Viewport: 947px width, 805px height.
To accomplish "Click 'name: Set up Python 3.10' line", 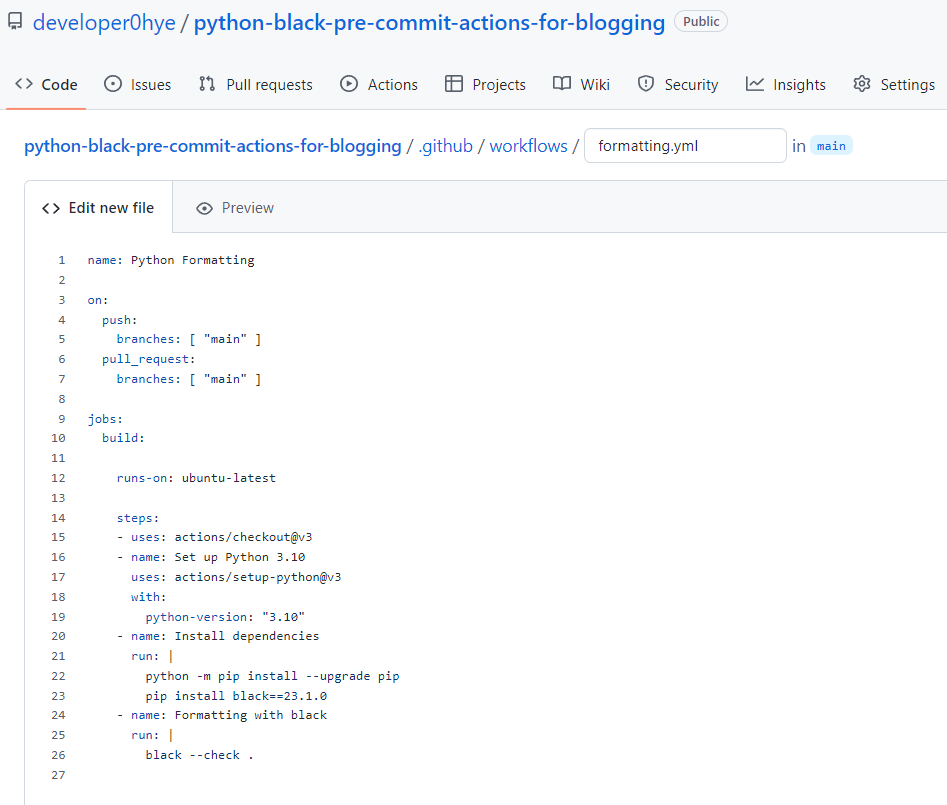I will coord(211,557).
